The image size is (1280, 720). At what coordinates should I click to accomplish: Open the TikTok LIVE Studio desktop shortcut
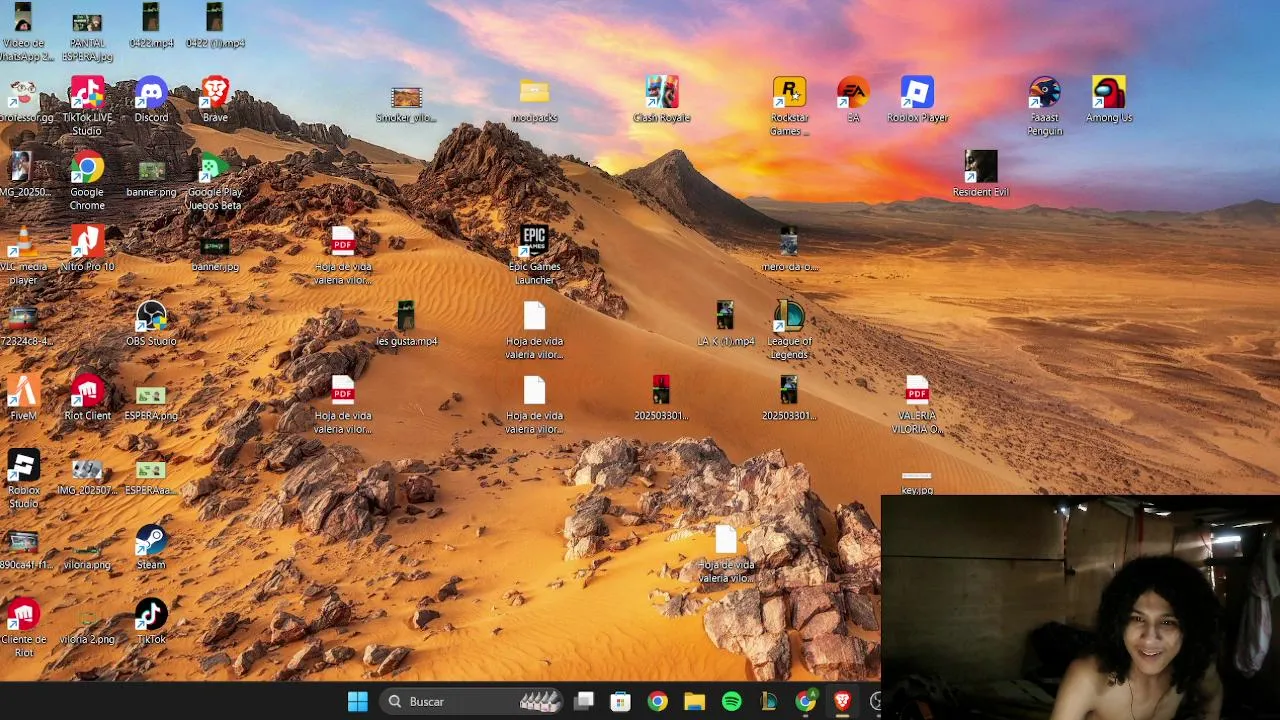87,105
